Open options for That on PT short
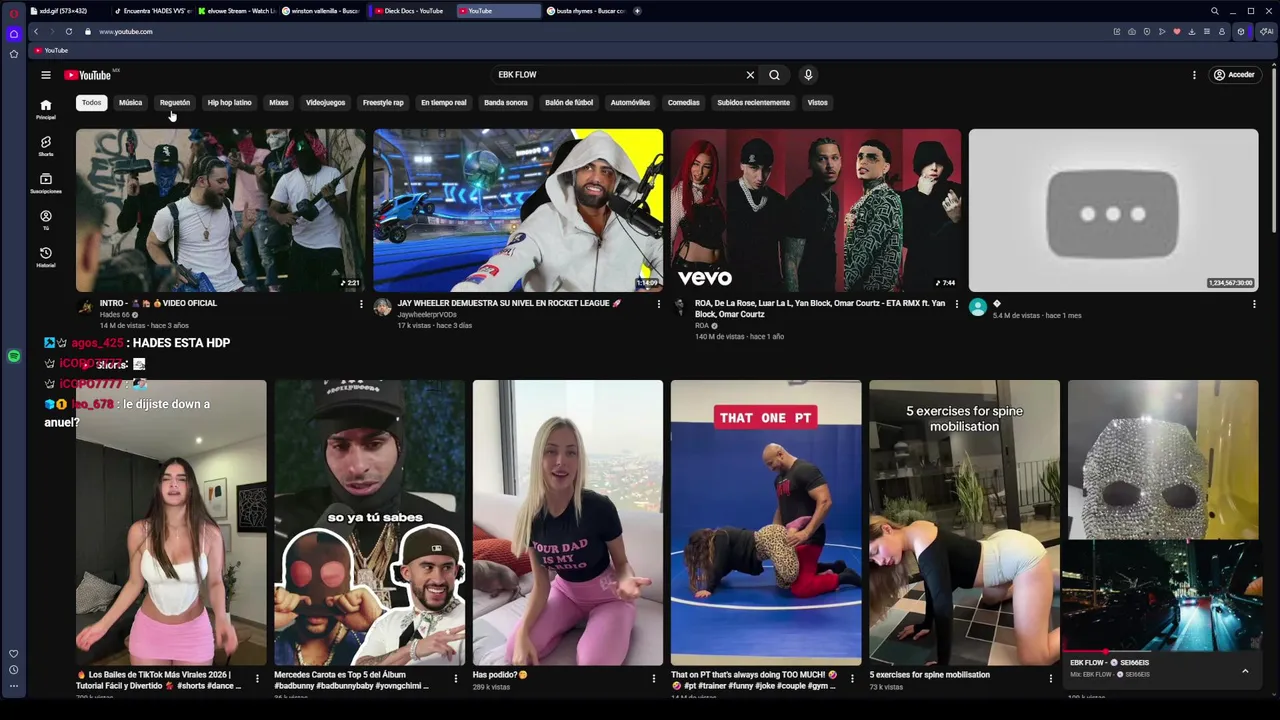1280x720 pixels. [x=852, y=679]
